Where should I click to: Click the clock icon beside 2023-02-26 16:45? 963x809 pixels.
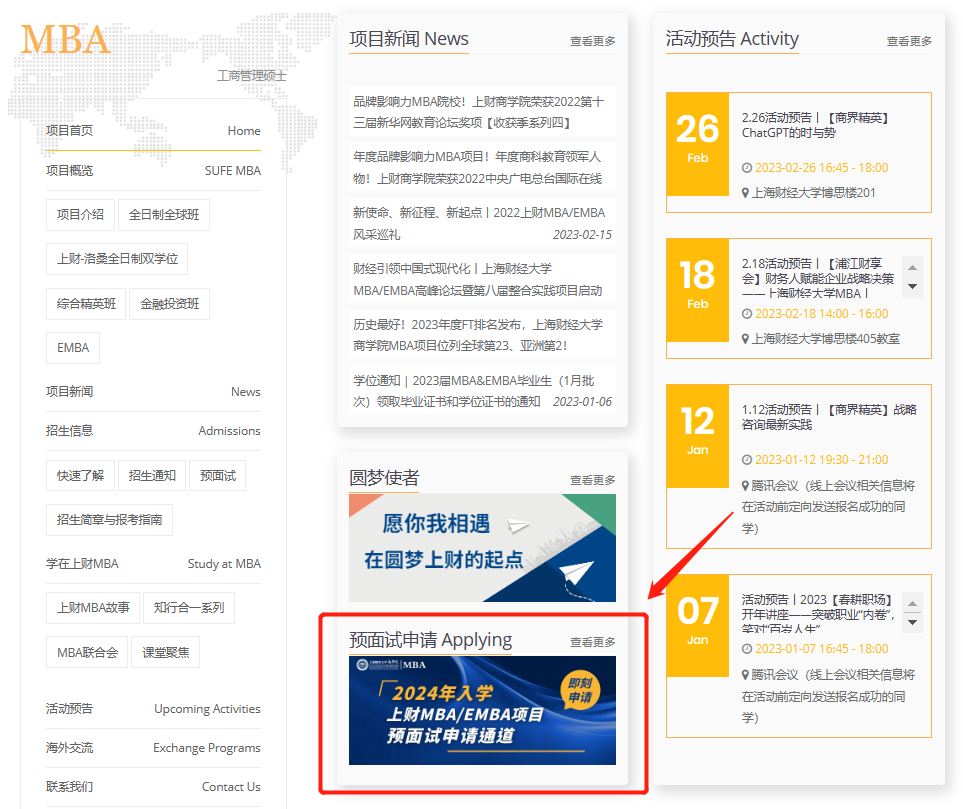[x=747, y=168]
